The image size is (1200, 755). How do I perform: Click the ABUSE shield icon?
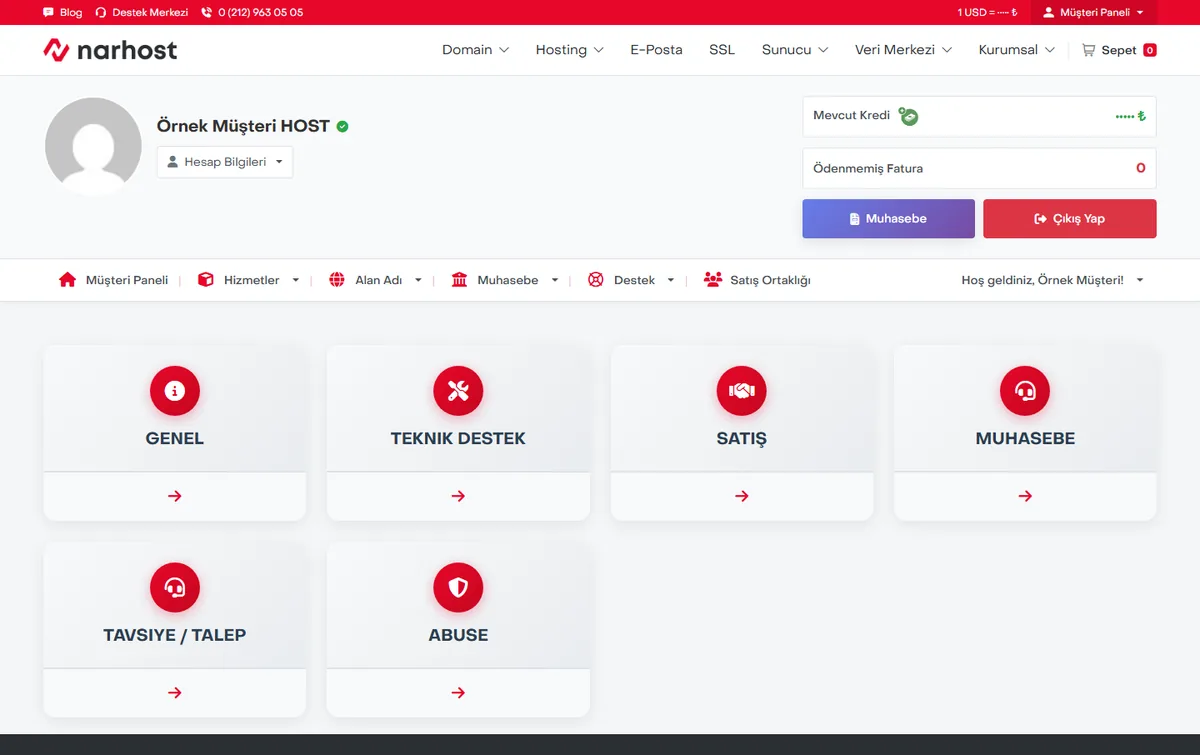pos(458,588)
